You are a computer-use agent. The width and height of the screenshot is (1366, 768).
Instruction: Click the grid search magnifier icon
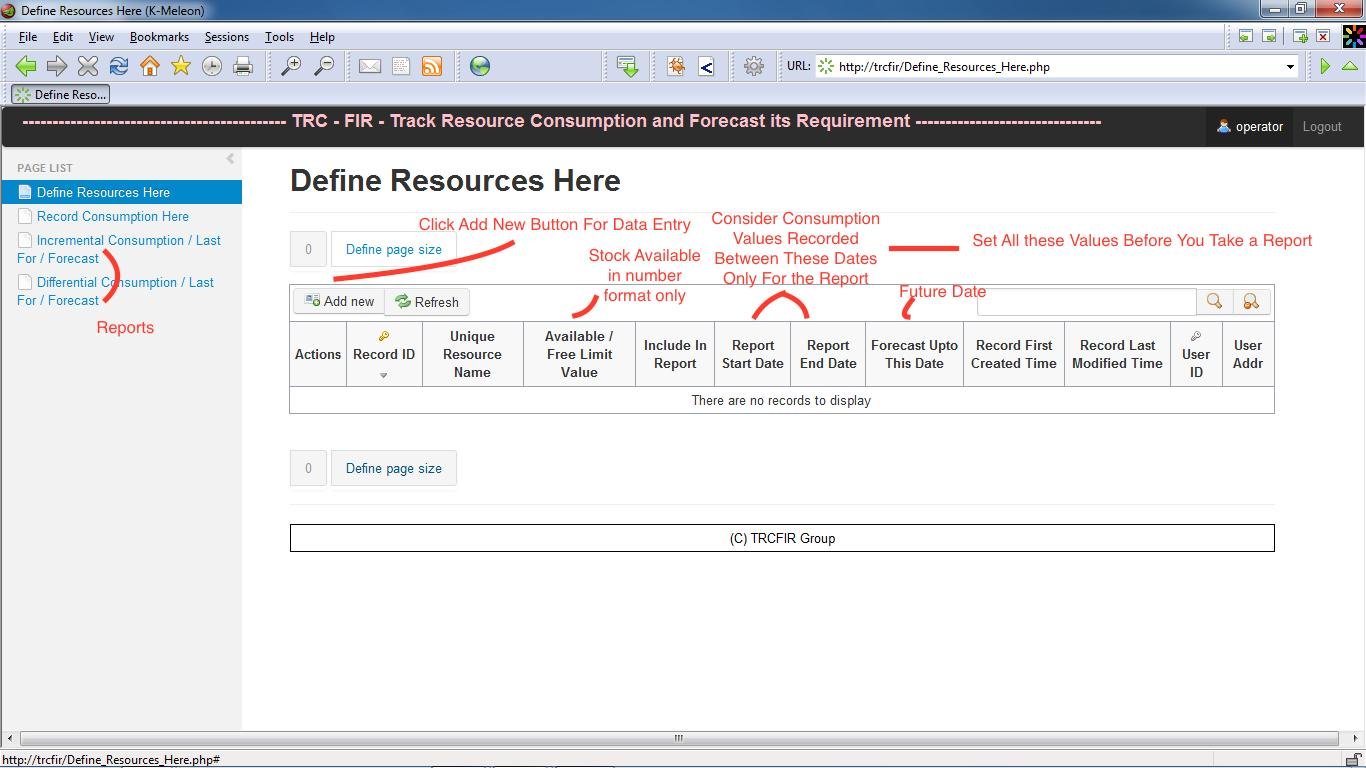click(x=1214, y=301)
